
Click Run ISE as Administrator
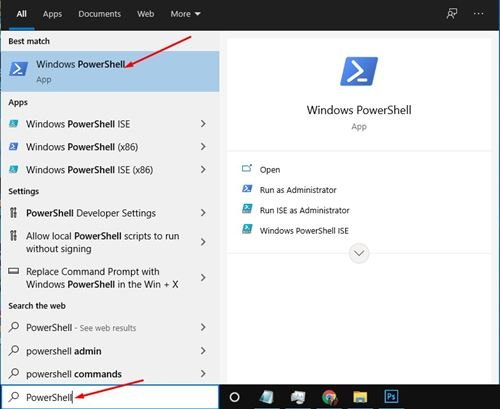point(305,210)
